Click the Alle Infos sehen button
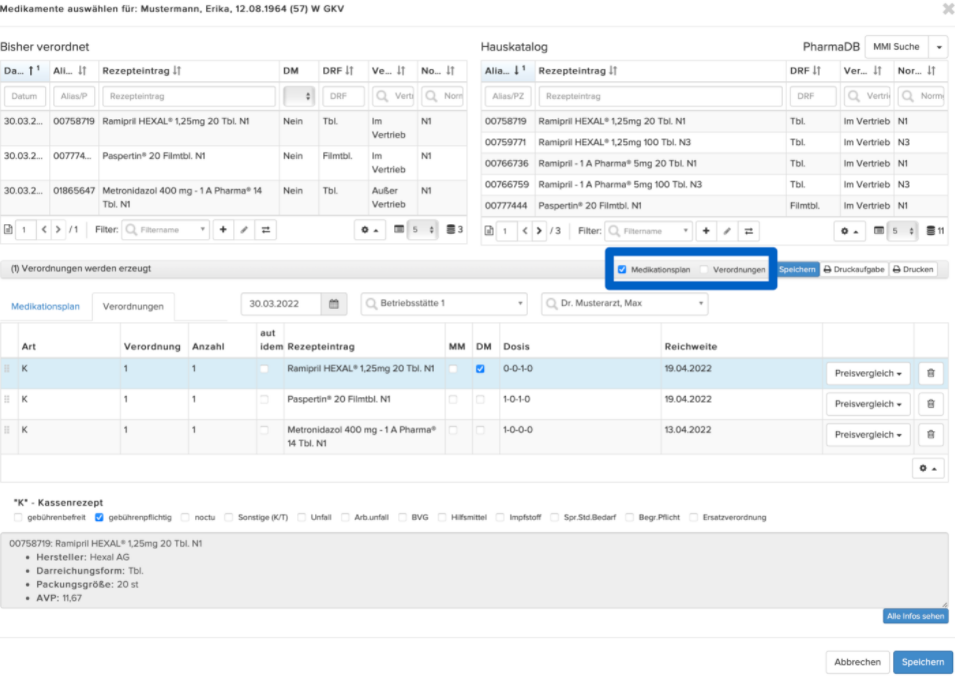 [x=915, y=616]
